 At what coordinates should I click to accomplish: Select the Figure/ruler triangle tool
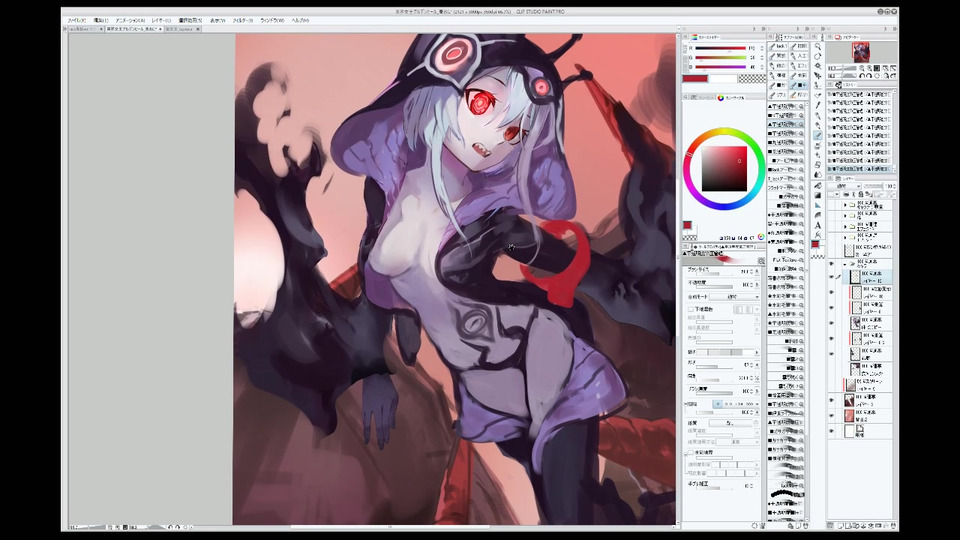click(x=818, y=205)
